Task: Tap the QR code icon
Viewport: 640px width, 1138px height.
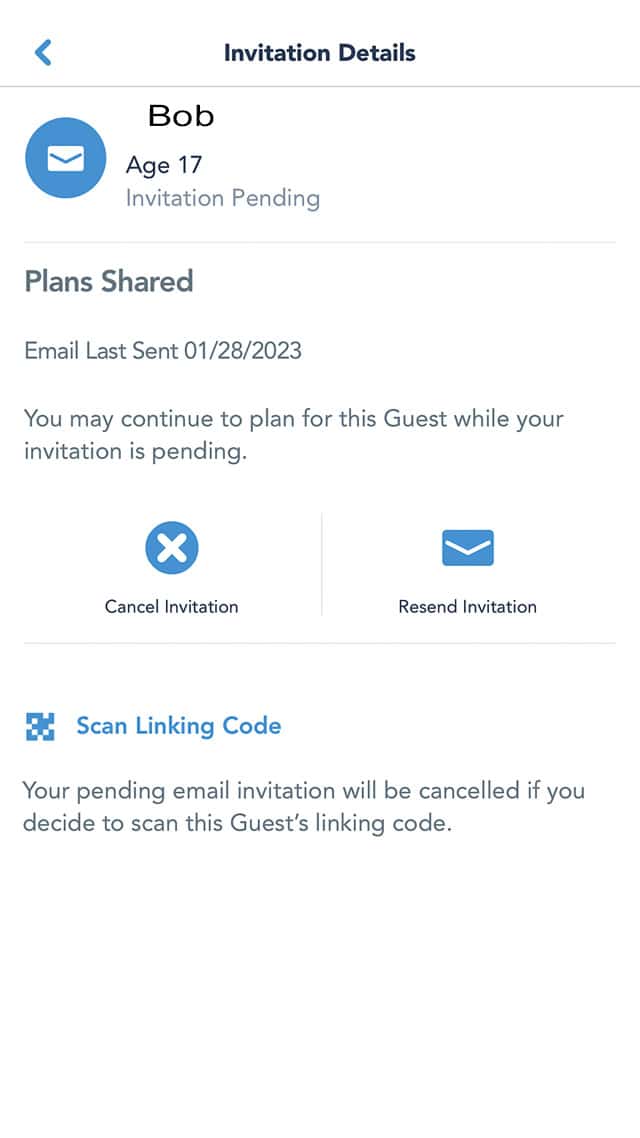Action: (40, 726)
